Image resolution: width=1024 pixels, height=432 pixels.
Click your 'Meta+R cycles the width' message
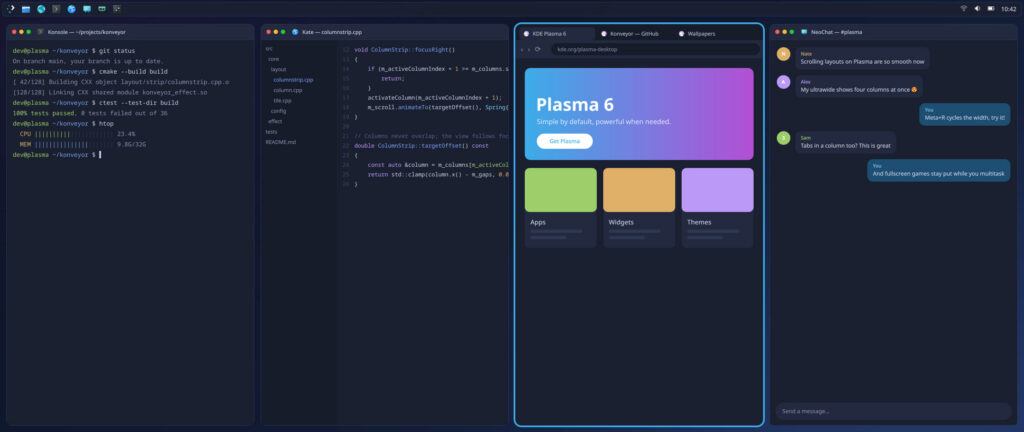coord(965,114)
